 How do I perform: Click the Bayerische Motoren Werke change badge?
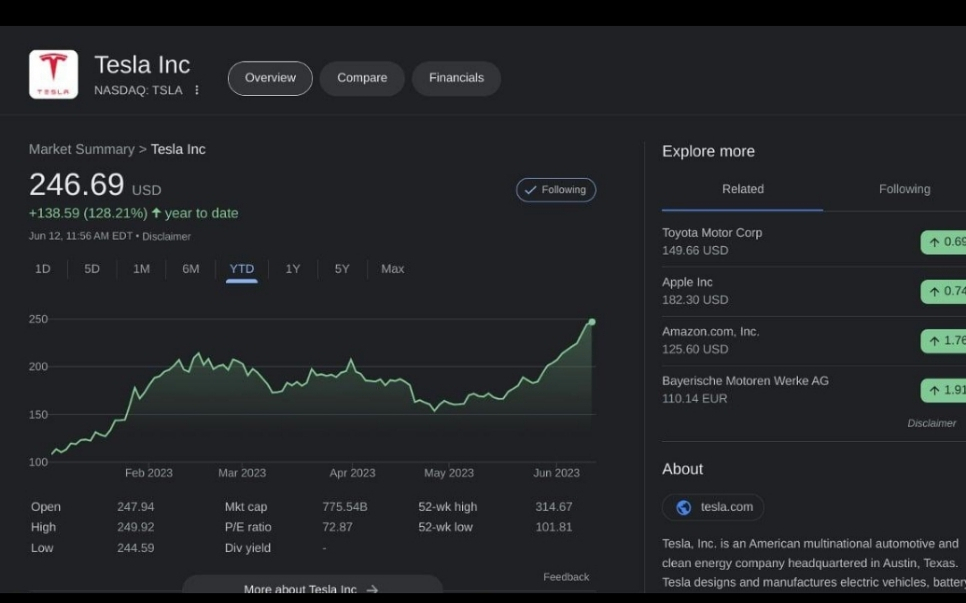pyautogui.click(x=943, y=390)
